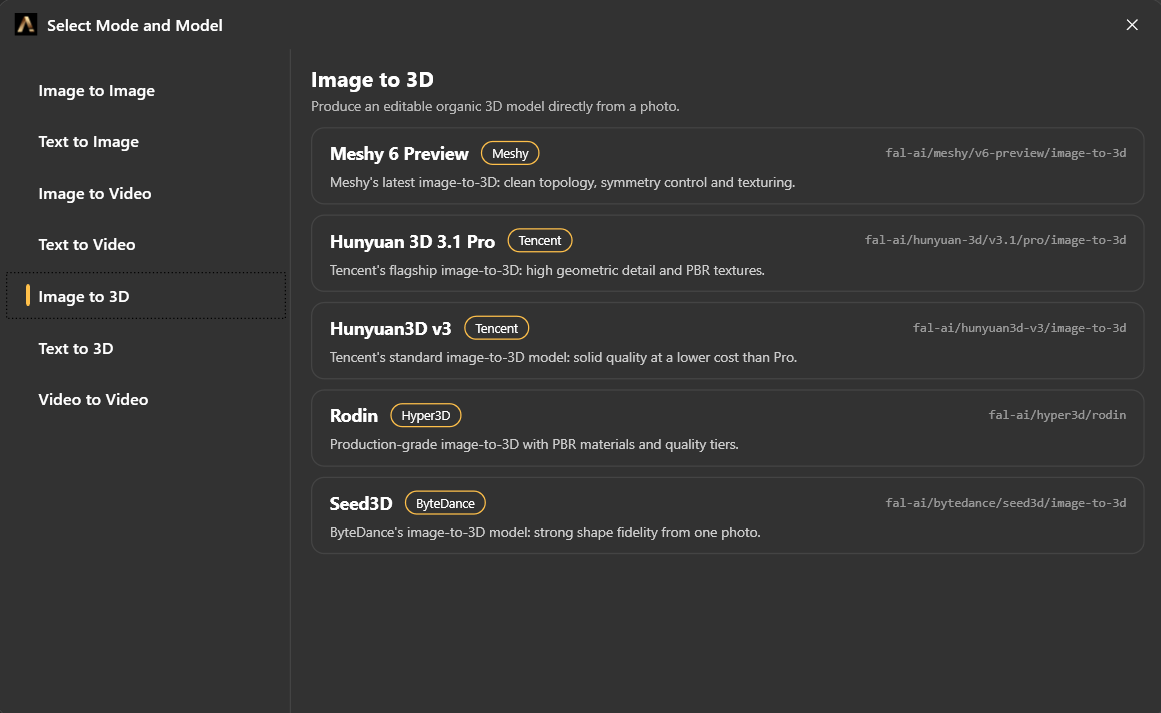Switch to Image to Image mode
Image resolution: width=1161 pixels, height=713 pixels.
click(146, 90)
